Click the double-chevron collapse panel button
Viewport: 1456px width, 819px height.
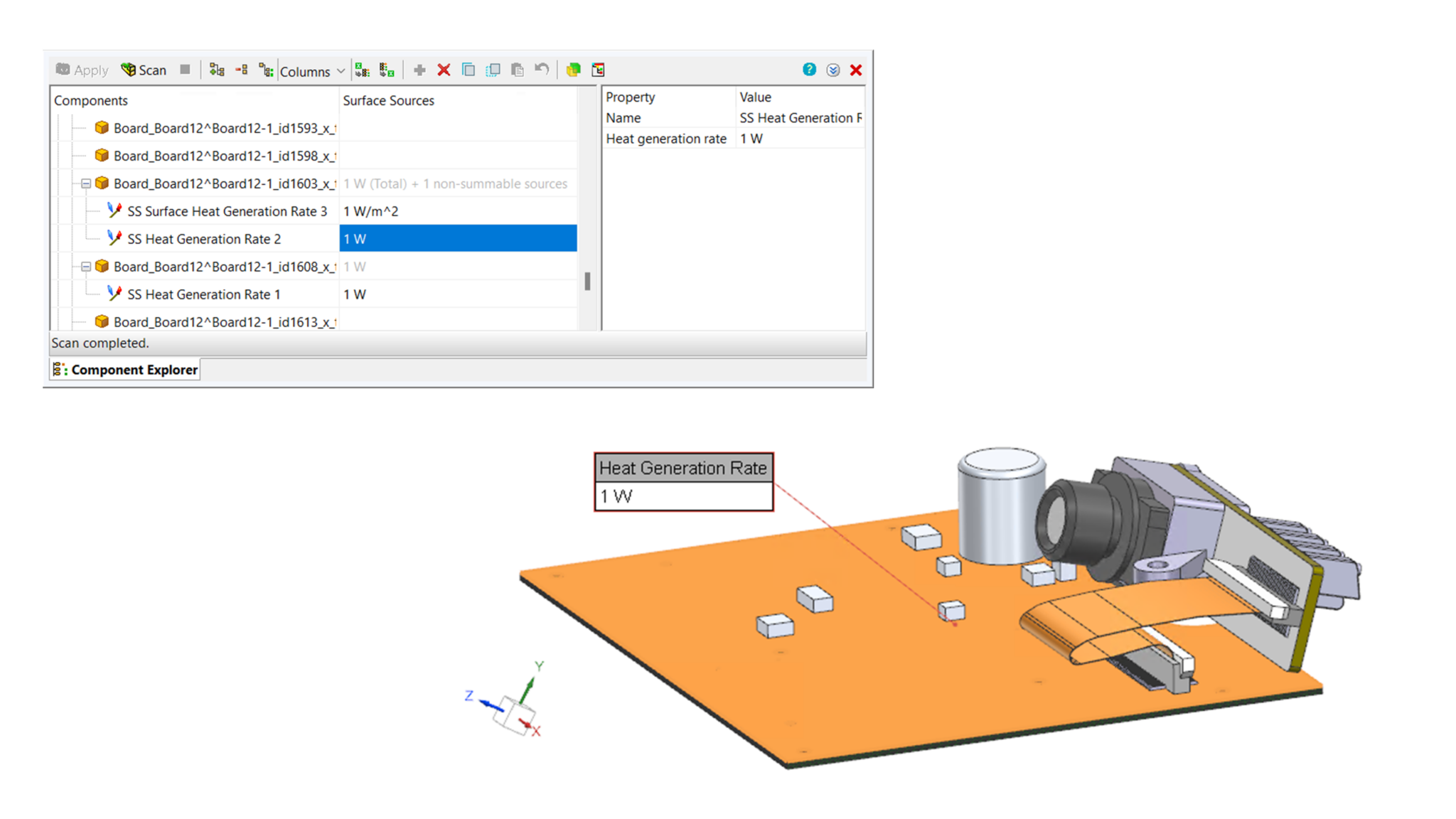coord(833,70)
